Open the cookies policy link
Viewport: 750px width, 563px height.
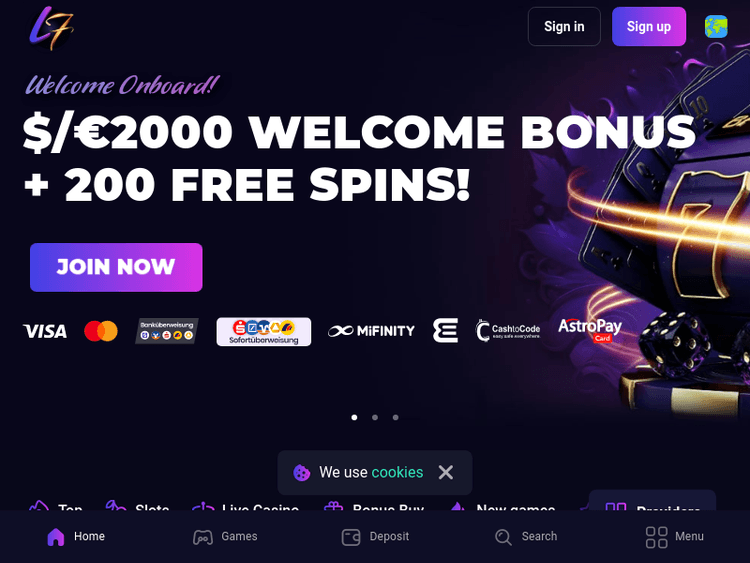(397, 473)
